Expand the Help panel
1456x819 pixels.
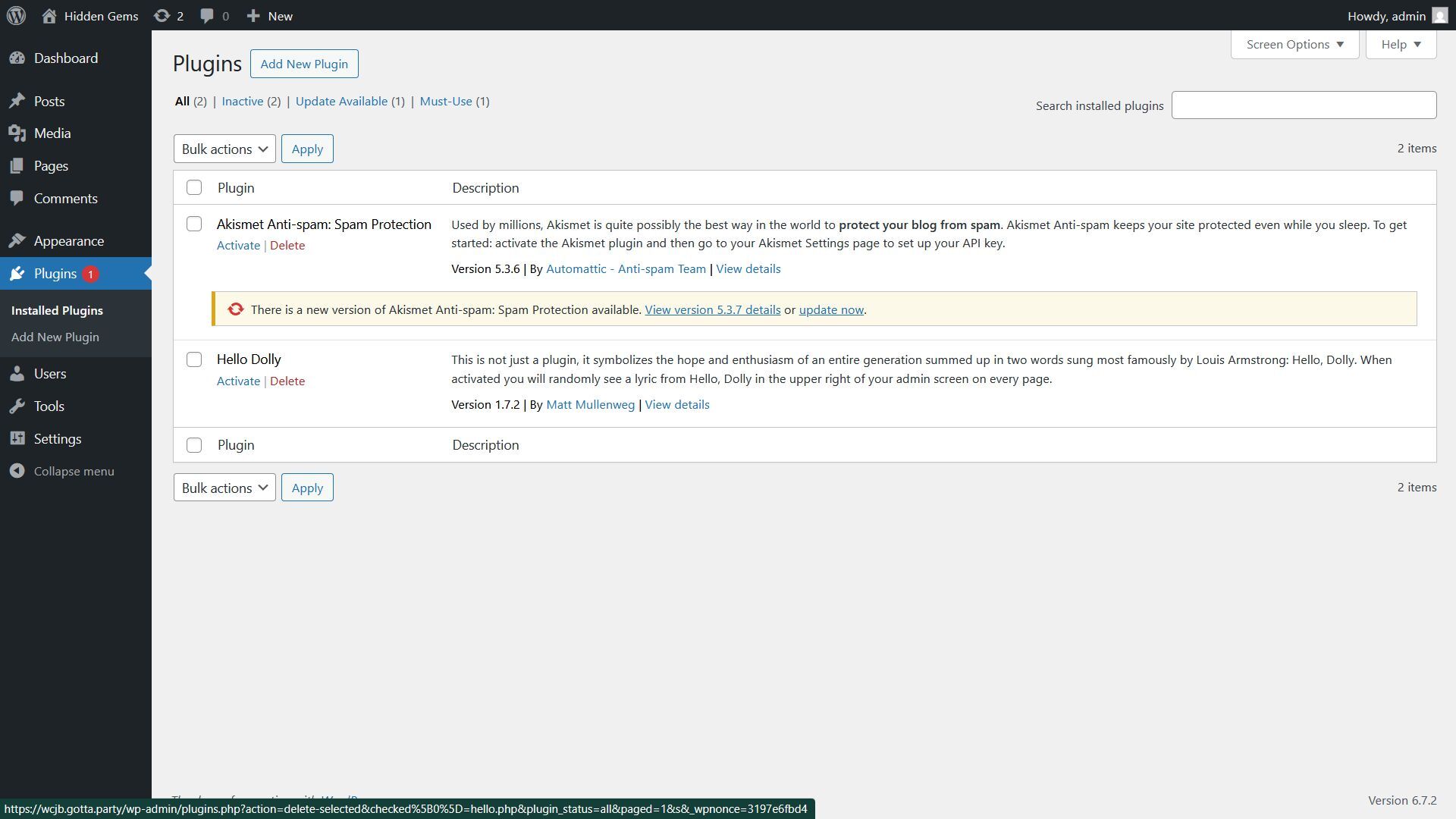[x=1401, y=44]
